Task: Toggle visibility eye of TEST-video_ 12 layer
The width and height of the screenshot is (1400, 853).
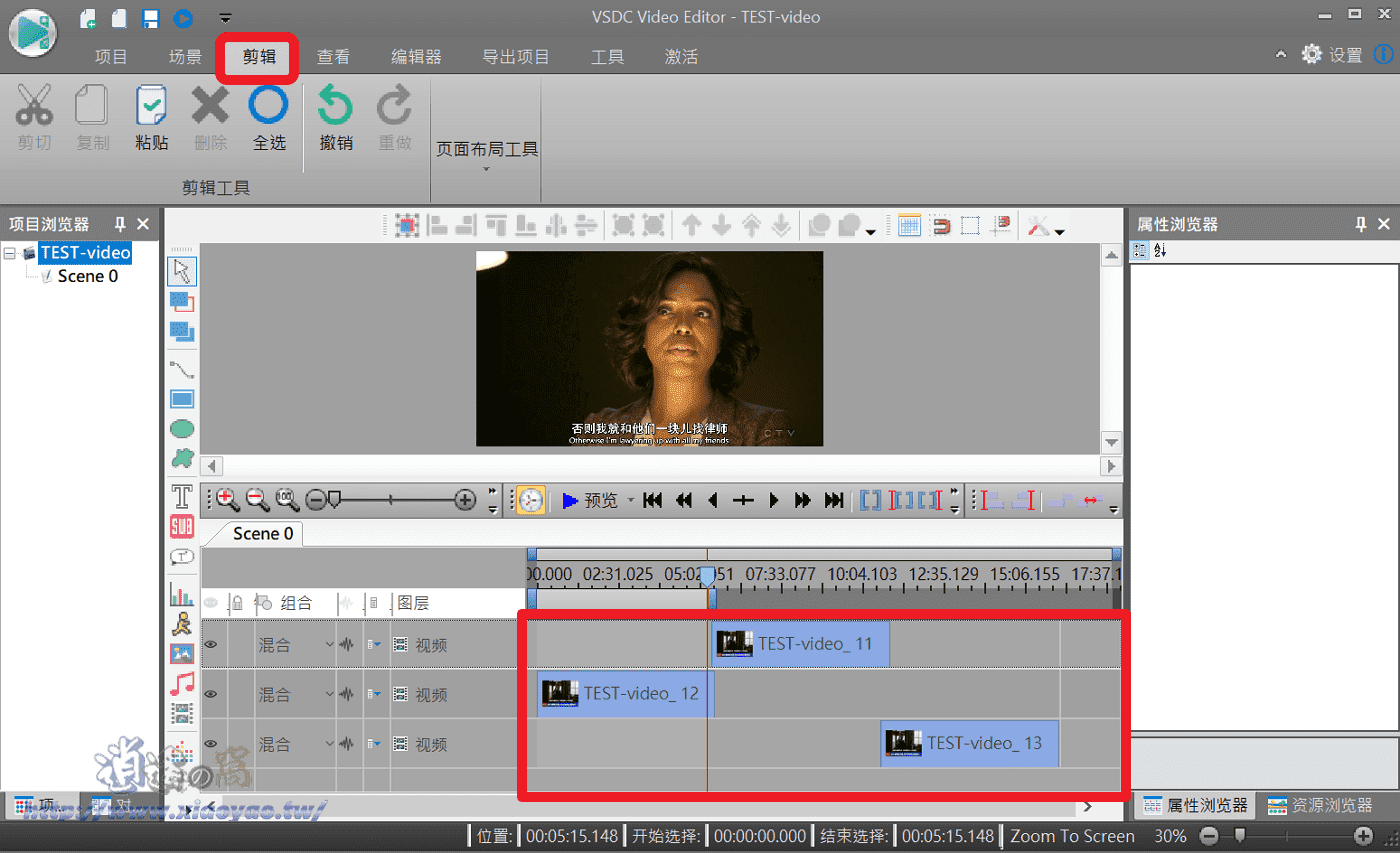Action: click(x=211, y=694)
